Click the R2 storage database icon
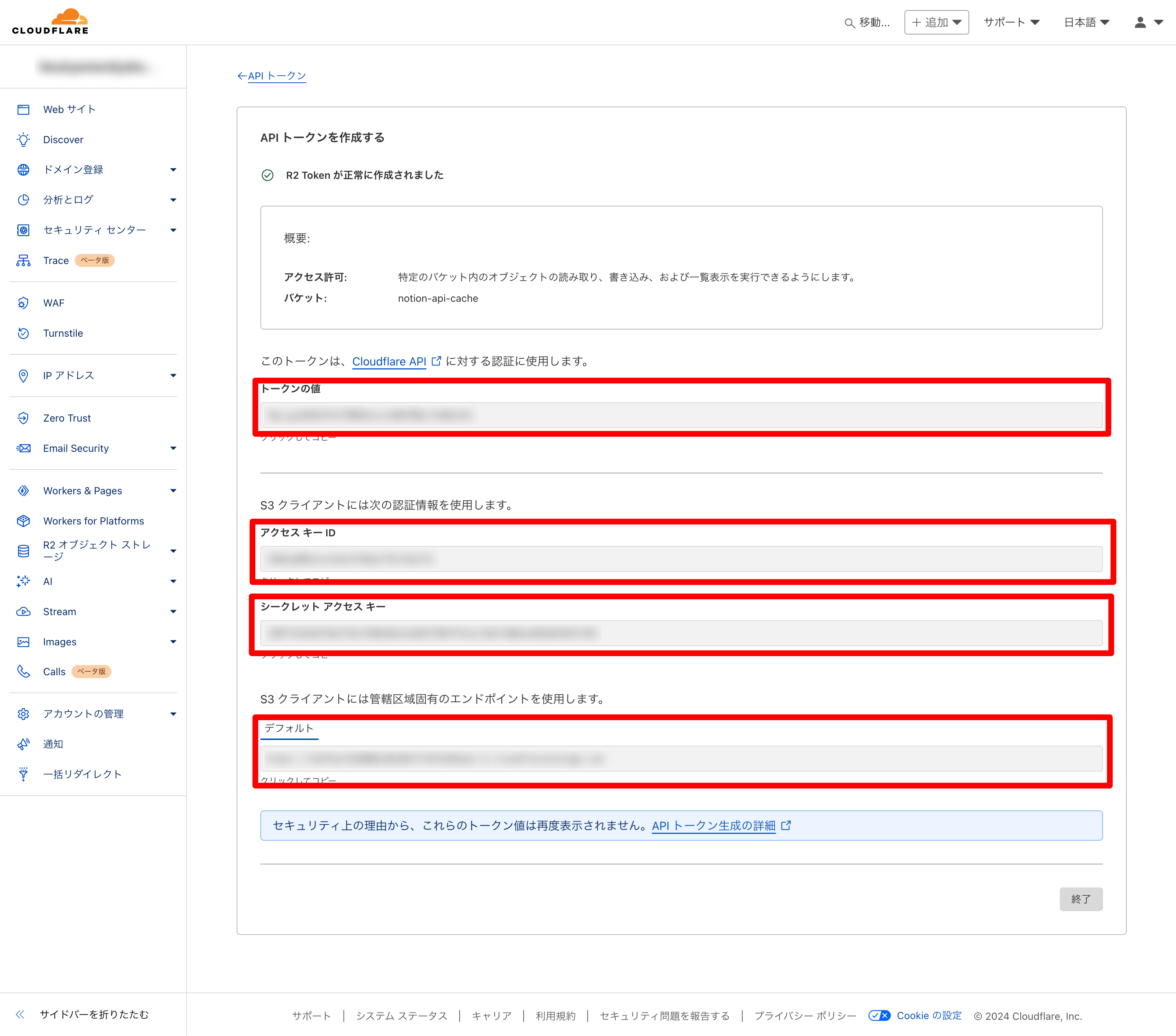Image resolution: width=1176 pixels, height=1036 pixels. 23,551
